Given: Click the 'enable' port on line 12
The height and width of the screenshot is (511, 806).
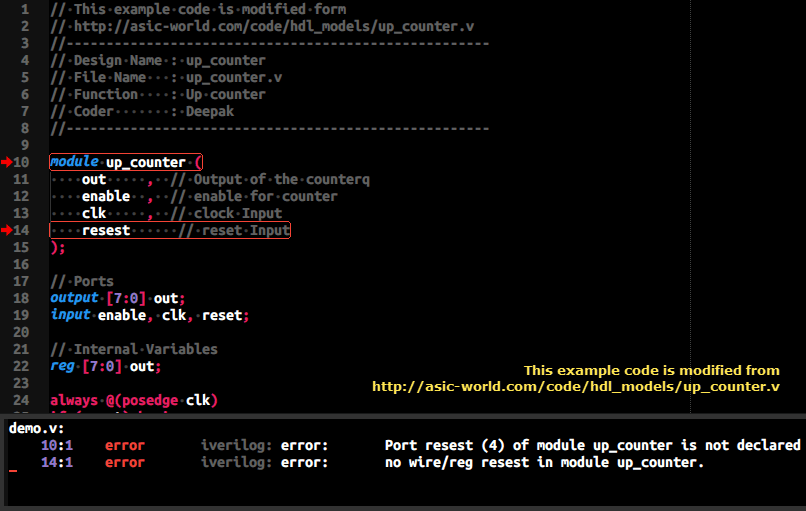Looking at the screenshot, I should pos(106,196).
